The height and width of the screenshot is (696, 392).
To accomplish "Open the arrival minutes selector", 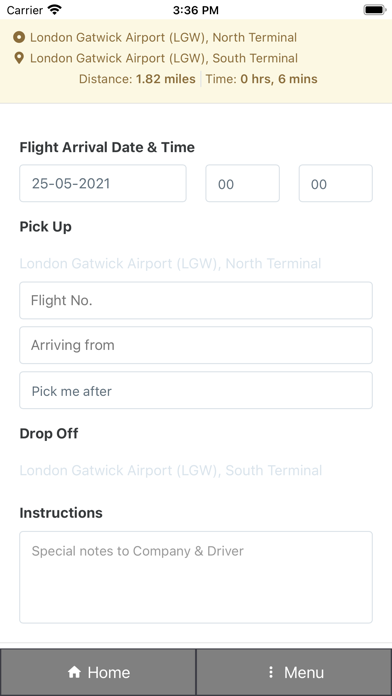I will [336, 183].
